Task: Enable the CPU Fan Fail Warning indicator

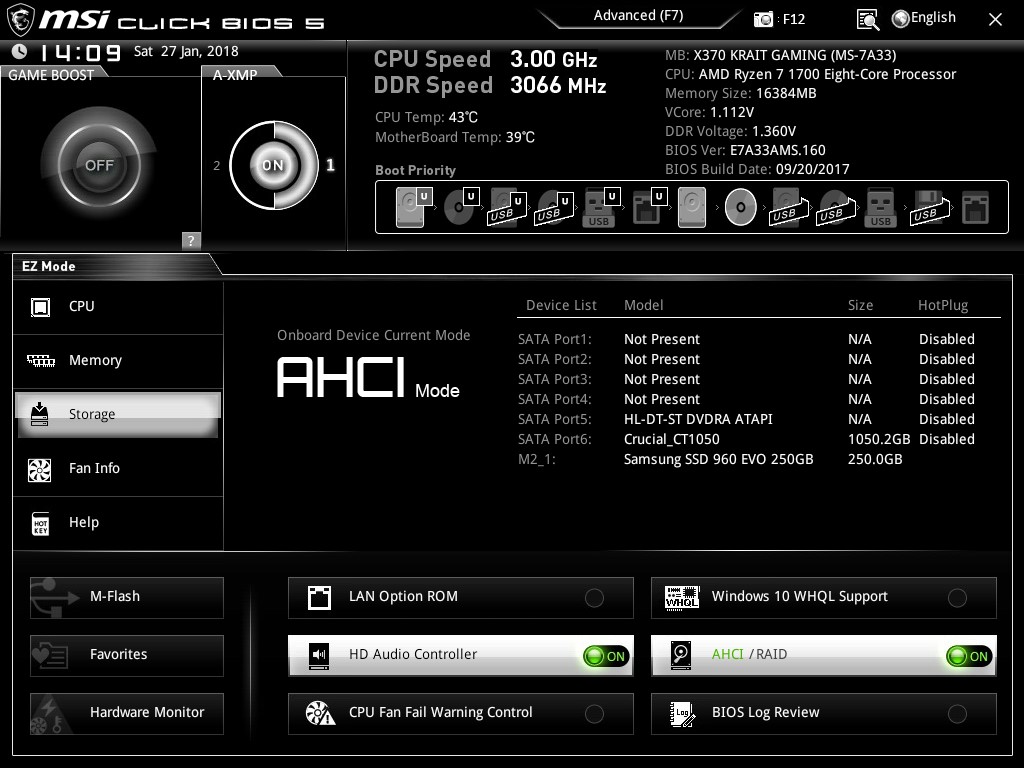Action: (x=594, y=714)
